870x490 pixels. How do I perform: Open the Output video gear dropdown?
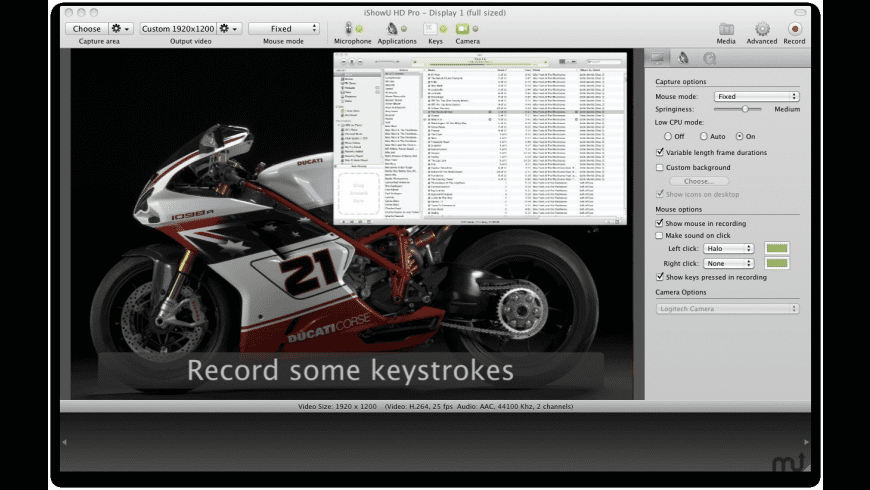(x=229, y=28)
